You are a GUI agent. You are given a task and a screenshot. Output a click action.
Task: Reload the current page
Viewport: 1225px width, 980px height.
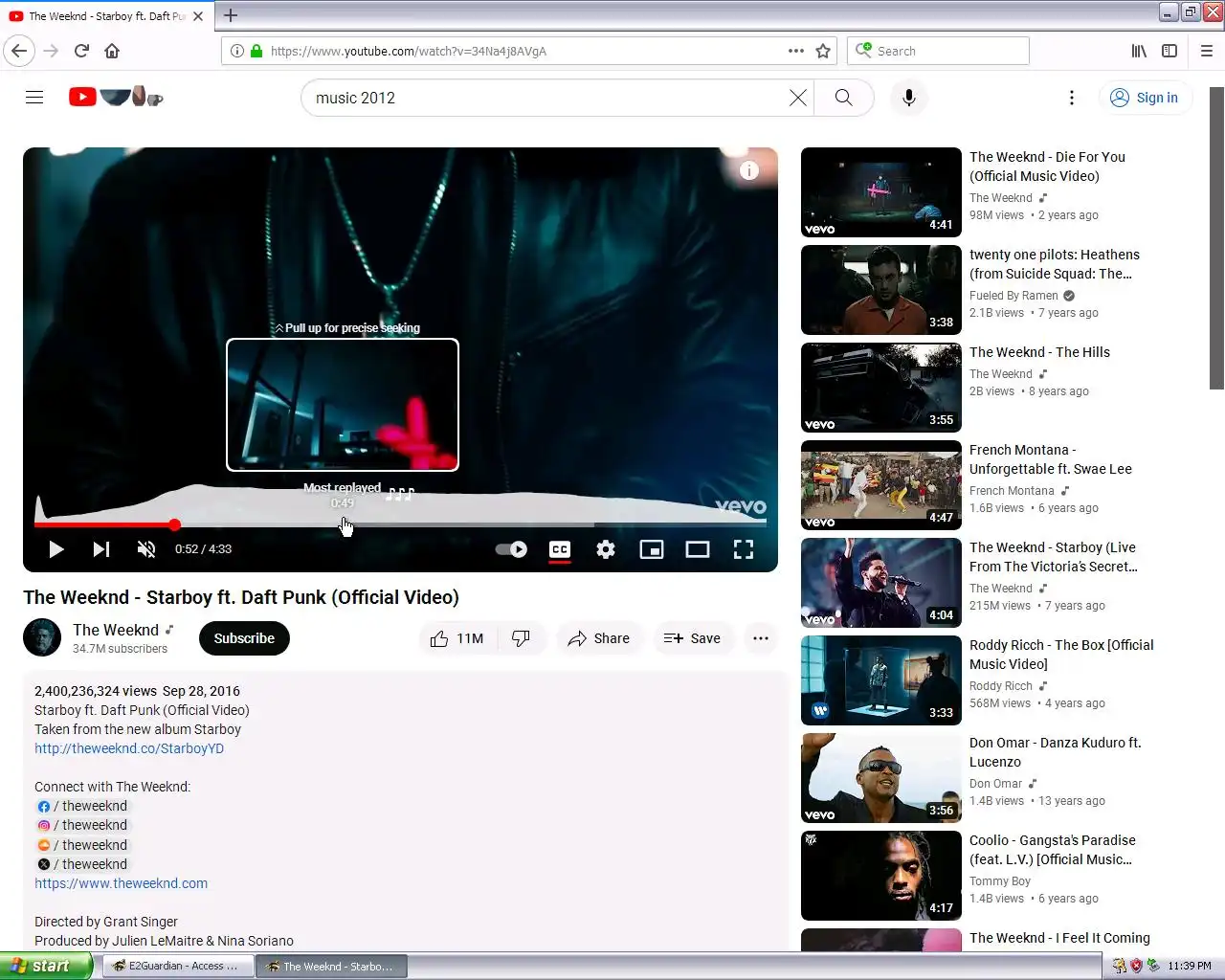tap(81, 51)
